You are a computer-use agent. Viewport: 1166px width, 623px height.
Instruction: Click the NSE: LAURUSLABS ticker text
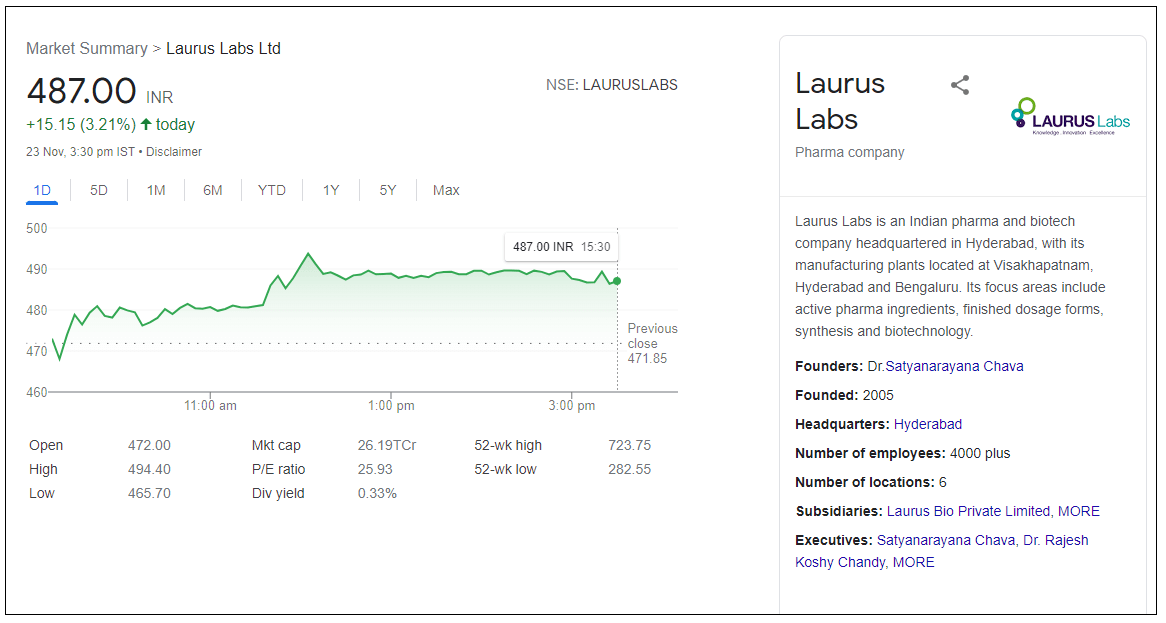(611, 85)
